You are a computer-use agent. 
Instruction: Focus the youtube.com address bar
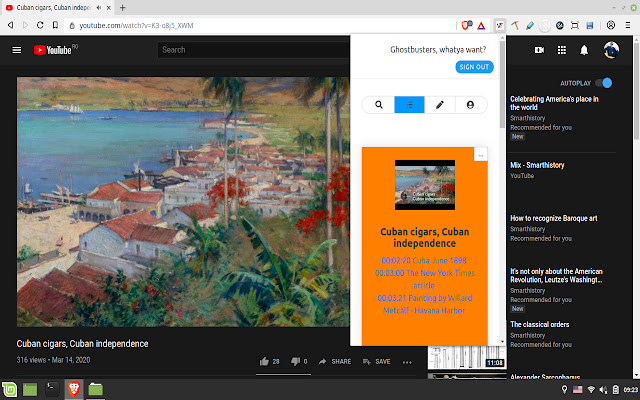pyautogui.click(x=261, y=25)
